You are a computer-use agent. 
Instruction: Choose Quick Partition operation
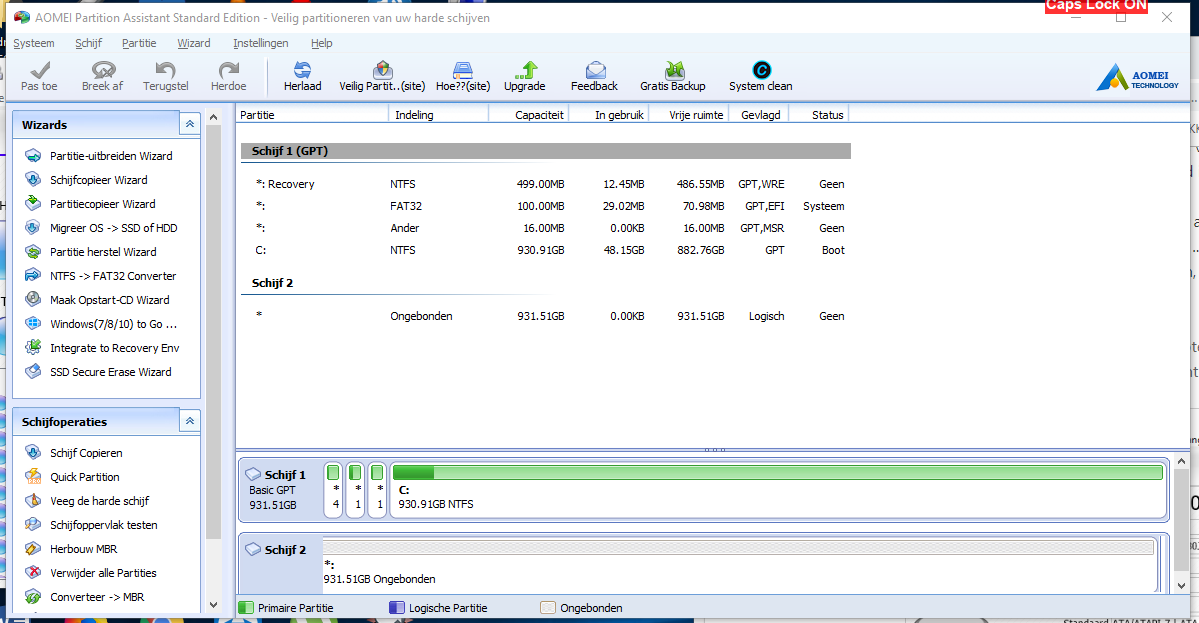pyautogui.click(x=85, y=477)
